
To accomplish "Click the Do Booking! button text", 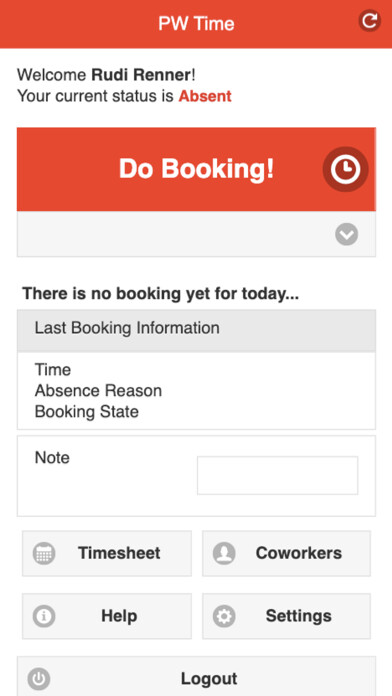I will 196,169.
